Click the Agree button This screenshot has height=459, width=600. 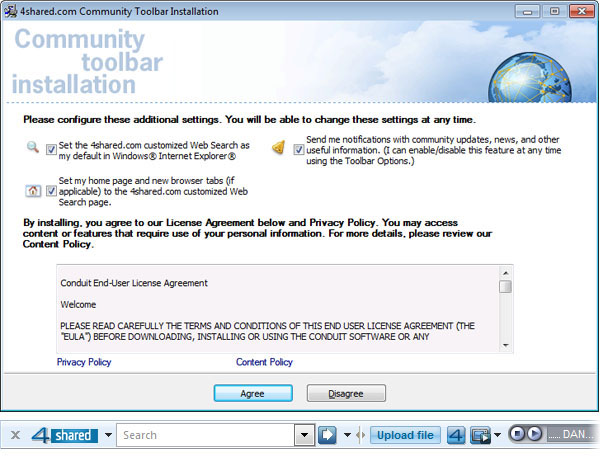[253, 393]
